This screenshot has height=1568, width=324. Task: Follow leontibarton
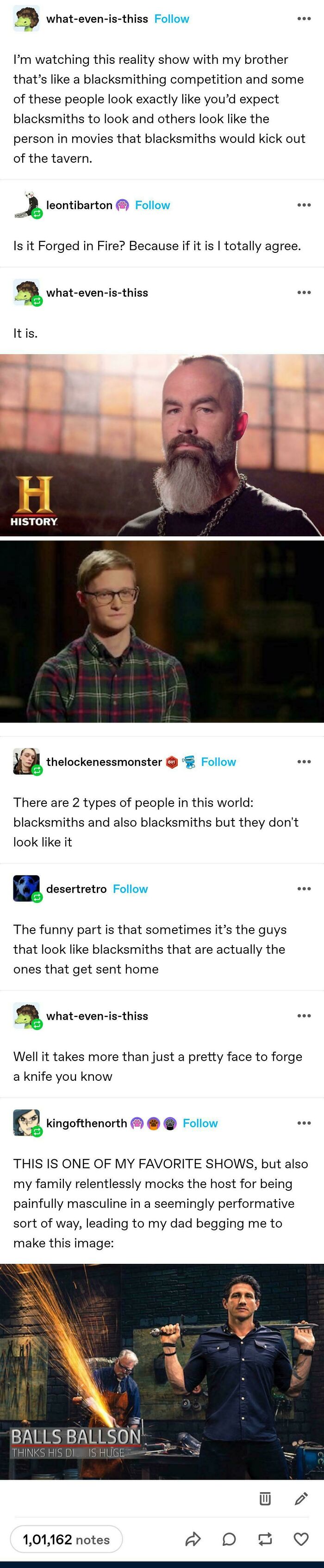tap(152, 205)
